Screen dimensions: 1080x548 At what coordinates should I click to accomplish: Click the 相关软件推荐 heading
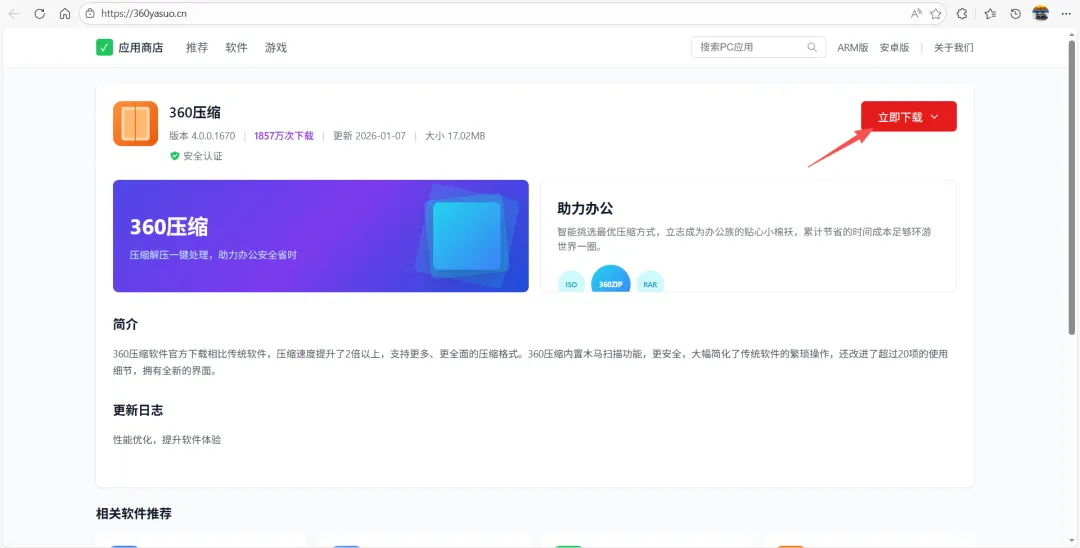134,514
